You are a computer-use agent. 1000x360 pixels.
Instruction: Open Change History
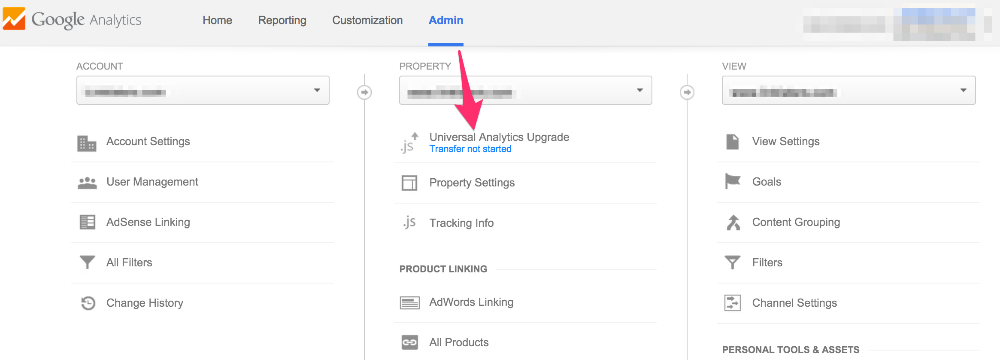tap(145, 303)
